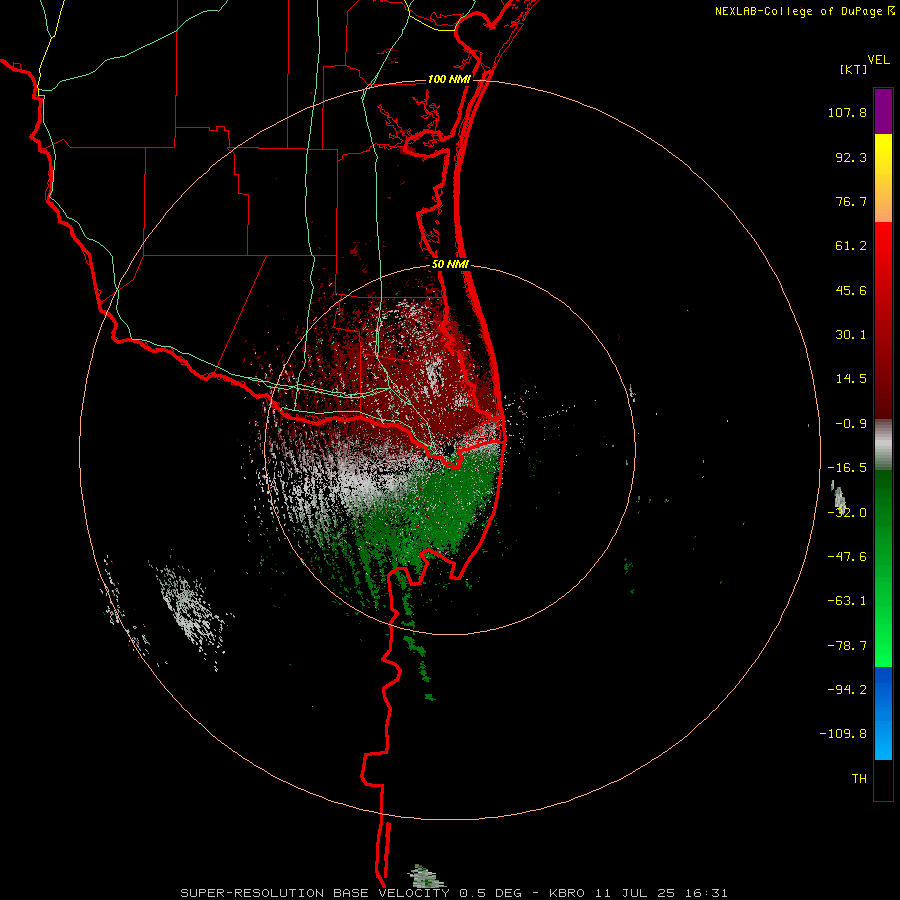
Task: Click the 14.5 velocity scale value
Action: point(851,379)
